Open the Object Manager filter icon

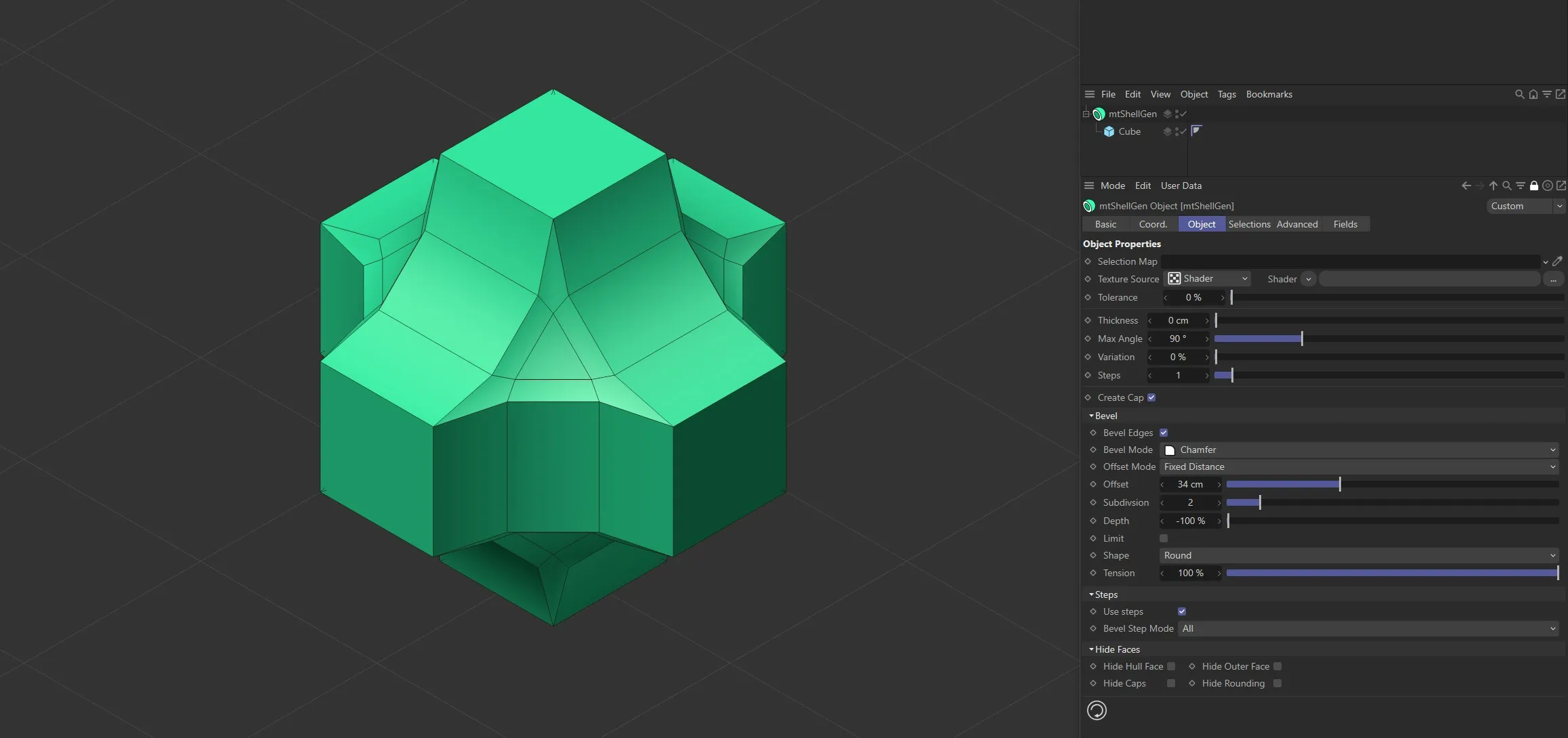click(x=1547, y=95)
